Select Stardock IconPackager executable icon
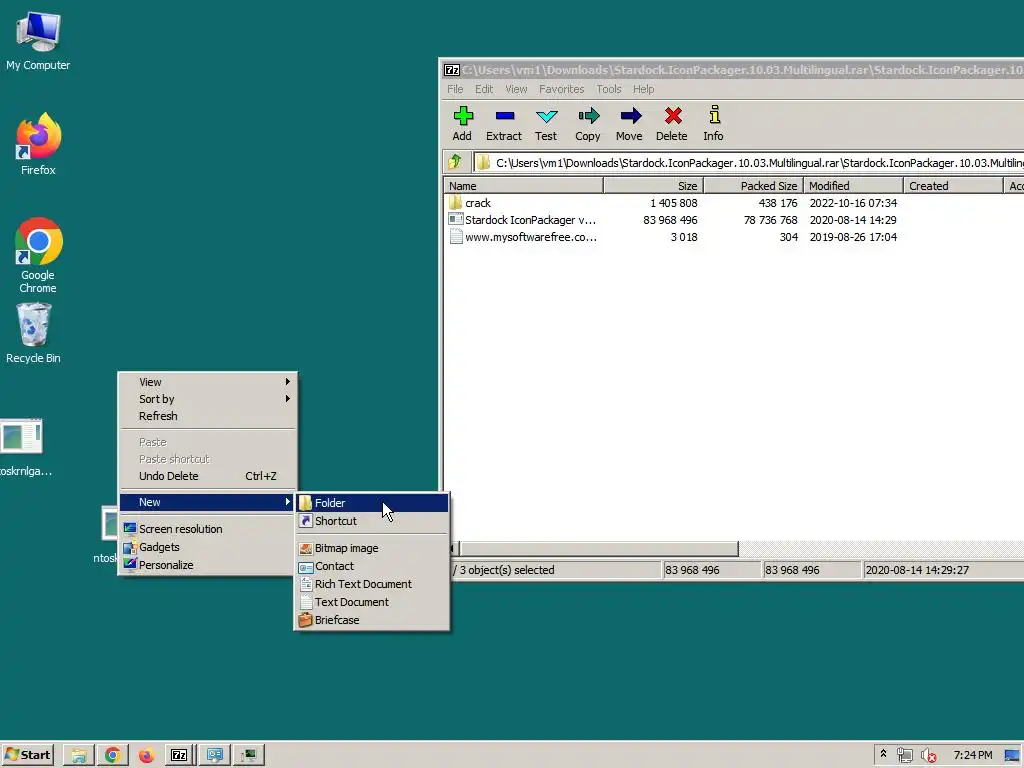1024x768 pixels. 456,220
